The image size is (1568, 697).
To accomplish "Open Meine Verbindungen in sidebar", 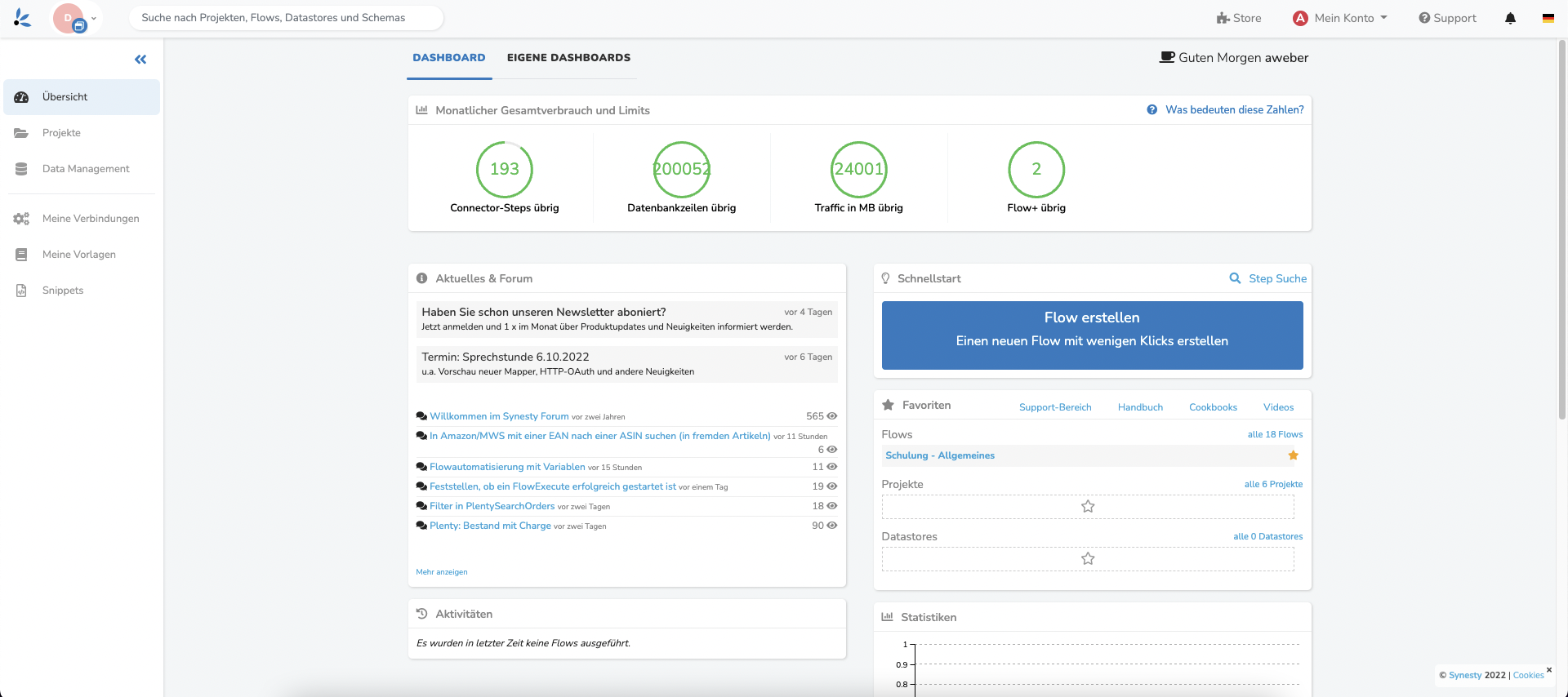I will point(91,219).
